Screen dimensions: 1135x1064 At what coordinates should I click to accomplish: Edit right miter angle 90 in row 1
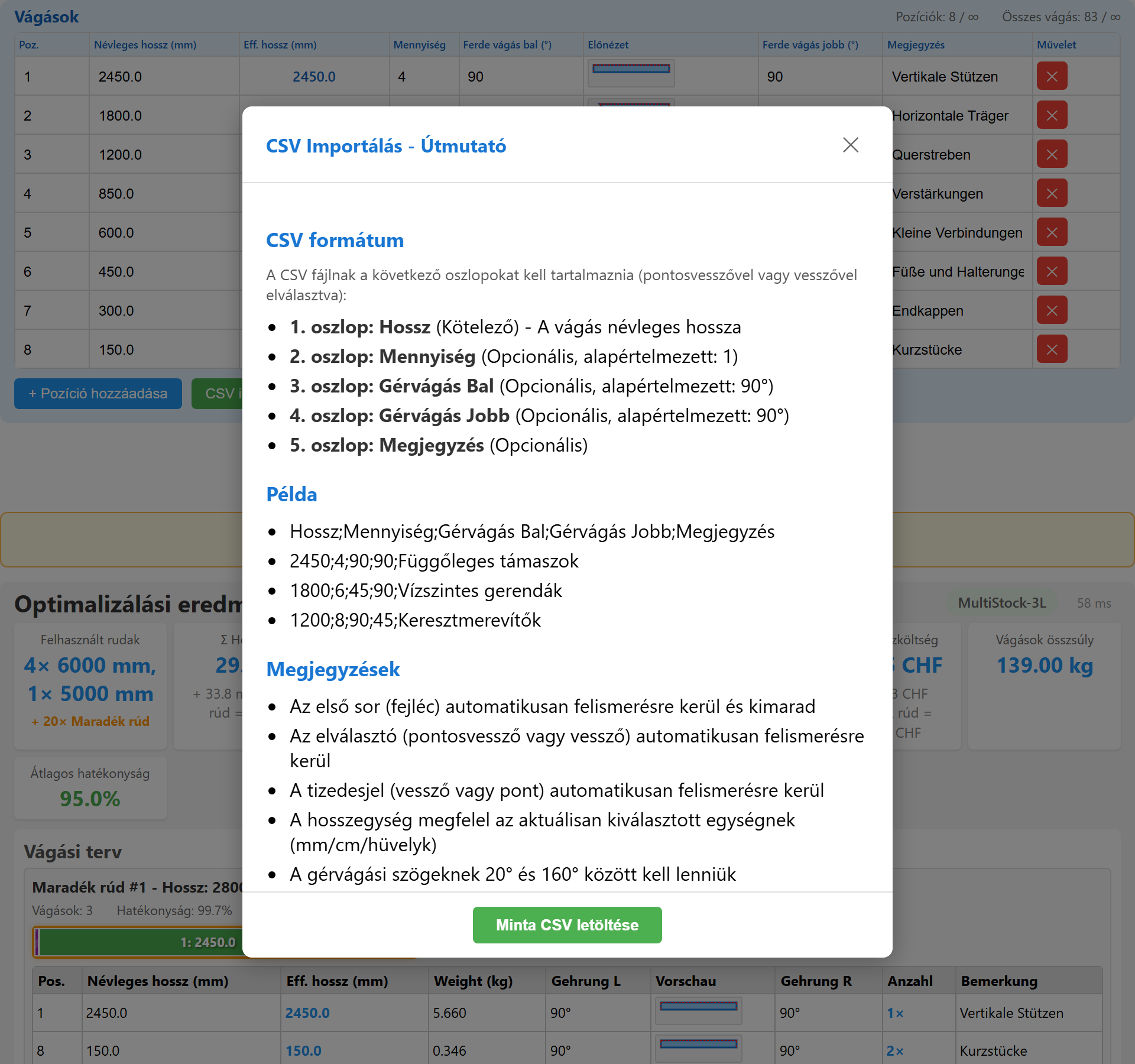pyautogui.click(x=820, y=77)
